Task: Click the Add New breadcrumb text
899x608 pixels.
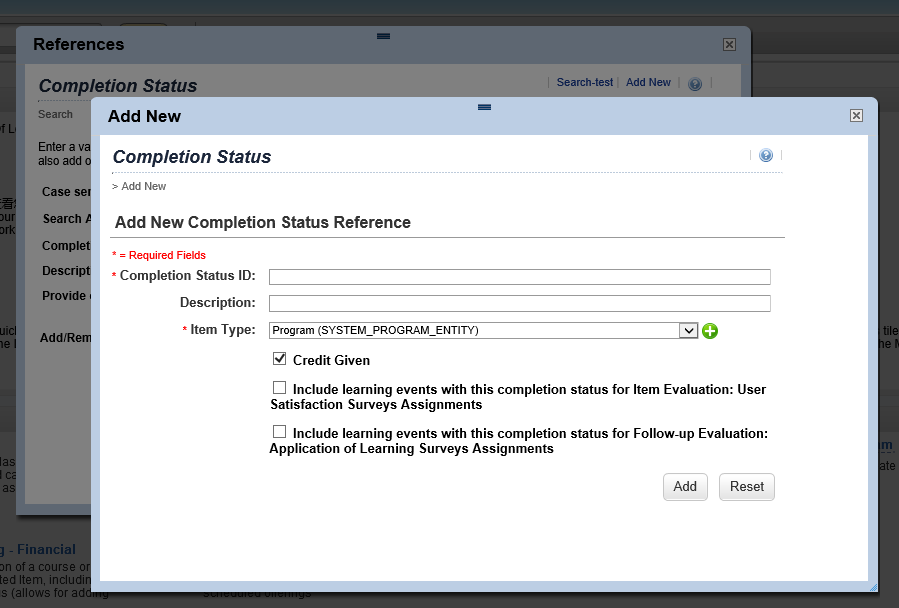Action: click(x=143, y=186)
